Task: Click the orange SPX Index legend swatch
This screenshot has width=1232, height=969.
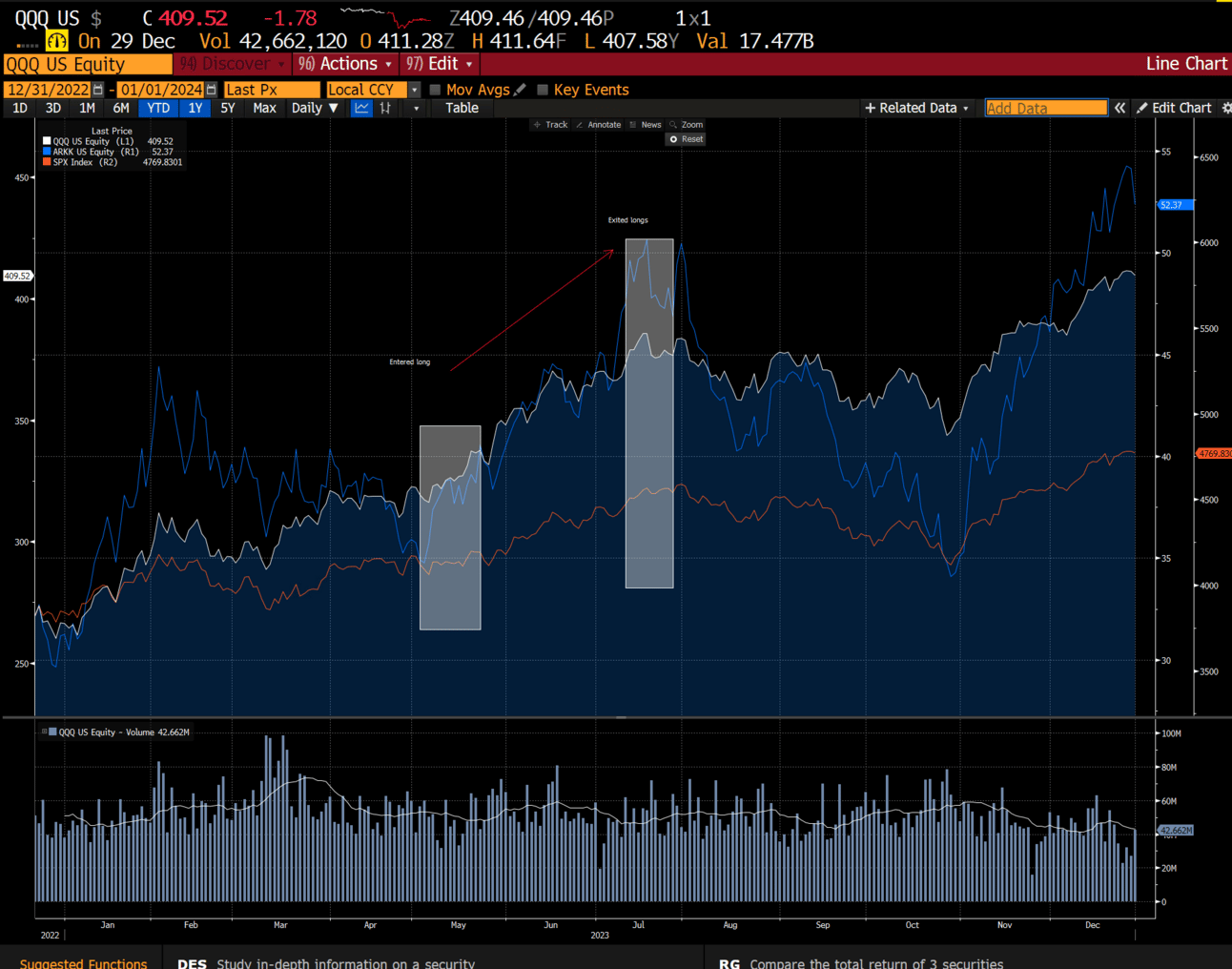Action: pos(47,162)
